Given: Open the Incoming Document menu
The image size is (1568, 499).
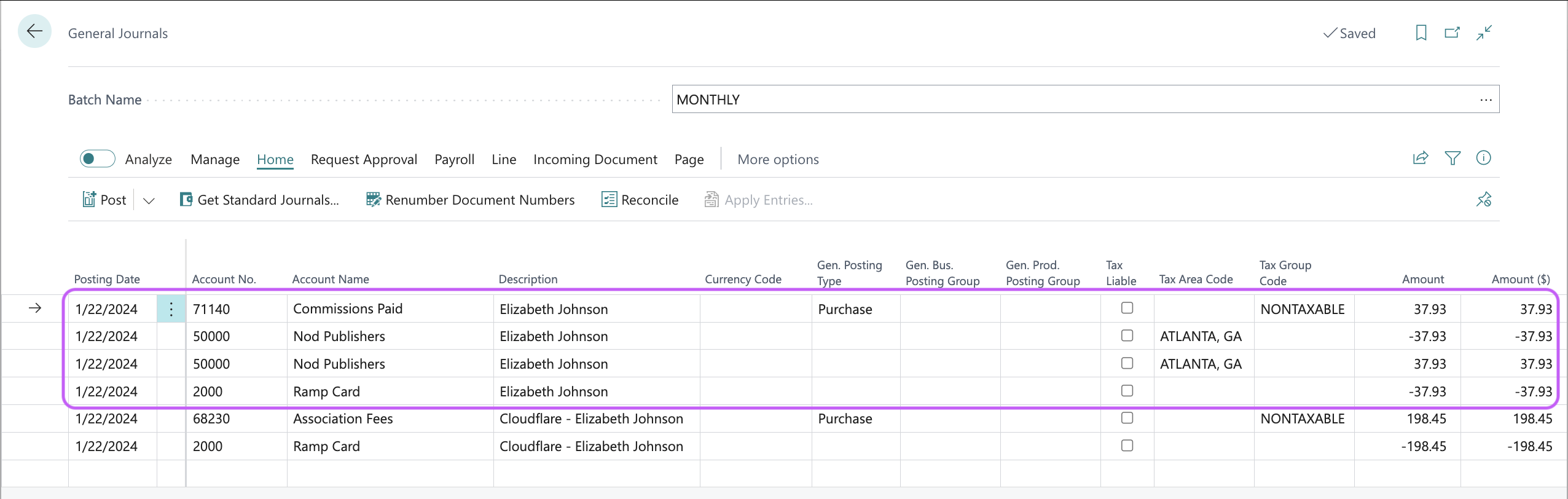Looking at the screenshot, I should [x=595, y=159].
